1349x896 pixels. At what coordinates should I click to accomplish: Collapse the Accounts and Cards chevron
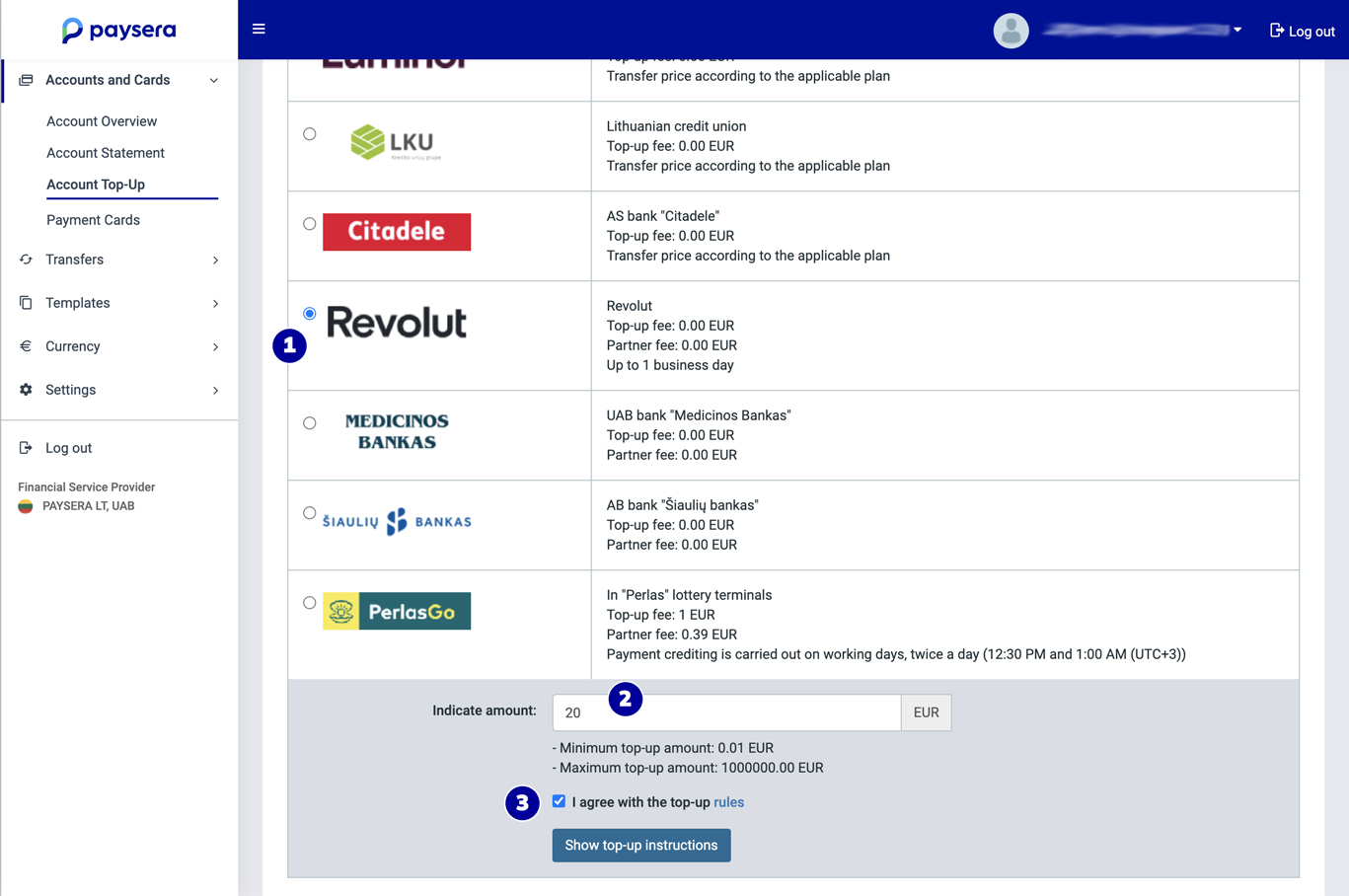pos(214,81)
